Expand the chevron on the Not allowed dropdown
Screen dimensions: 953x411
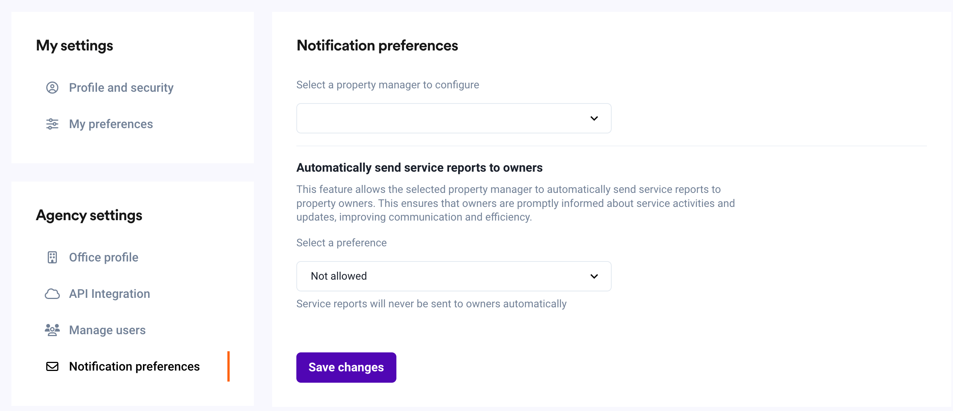pos(594,276)
